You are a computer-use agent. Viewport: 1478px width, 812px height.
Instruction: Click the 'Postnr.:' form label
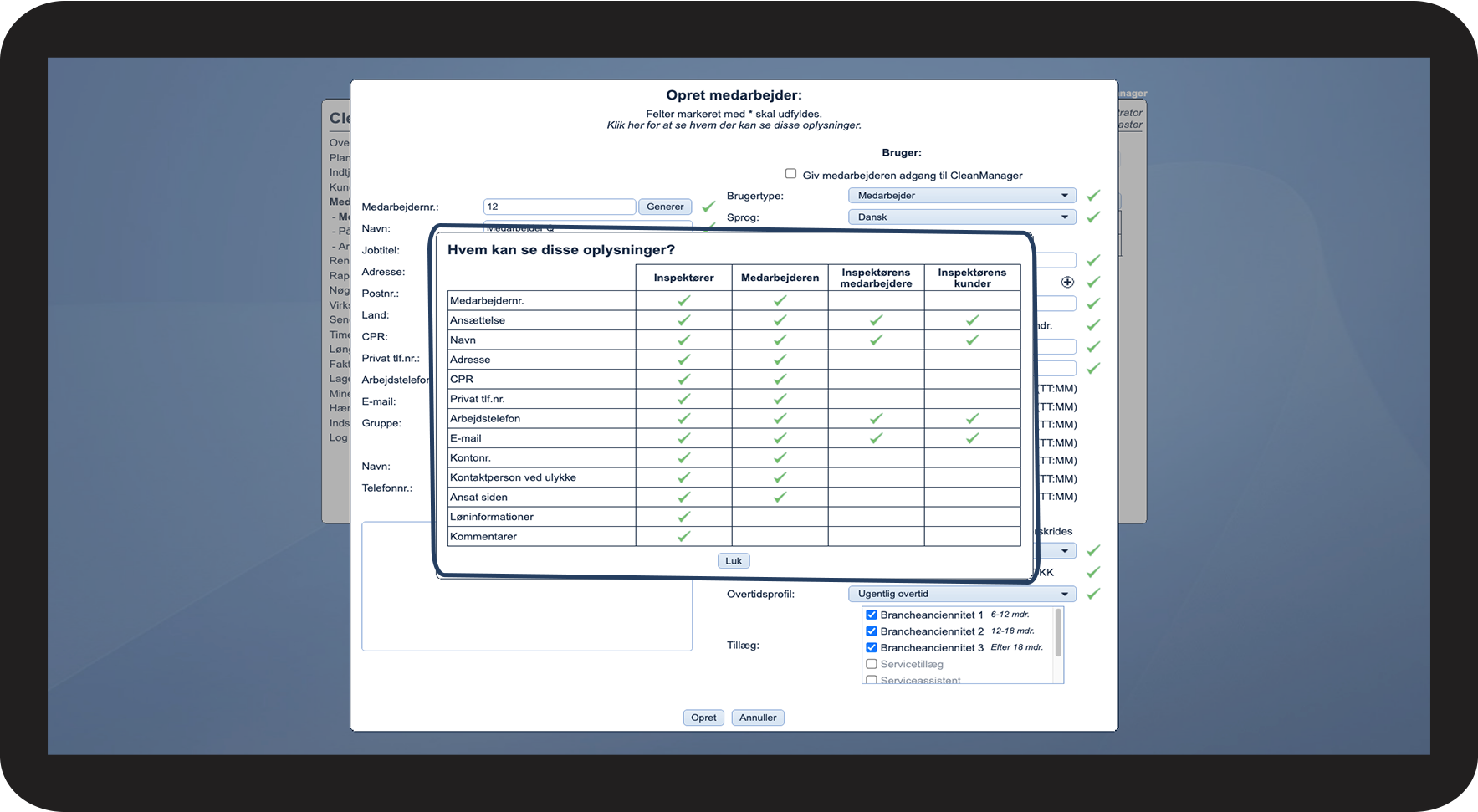tap(381, 294)
